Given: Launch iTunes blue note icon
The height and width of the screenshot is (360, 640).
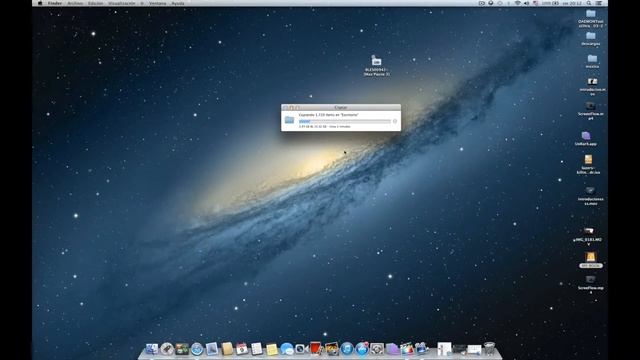Looking at the screenshot, I should [x=347, y=349].
